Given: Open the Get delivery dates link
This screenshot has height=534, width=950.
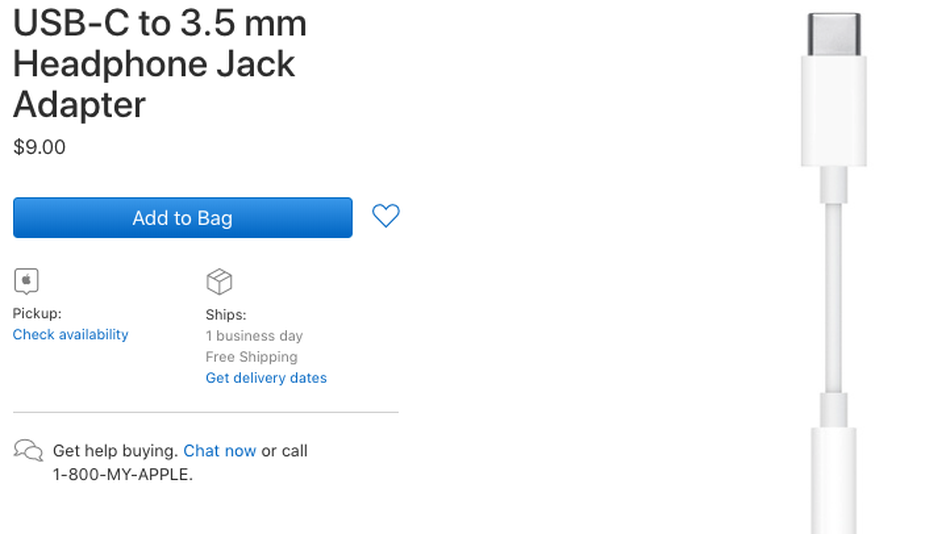Looking at the screenshot, I should [266, 378].
